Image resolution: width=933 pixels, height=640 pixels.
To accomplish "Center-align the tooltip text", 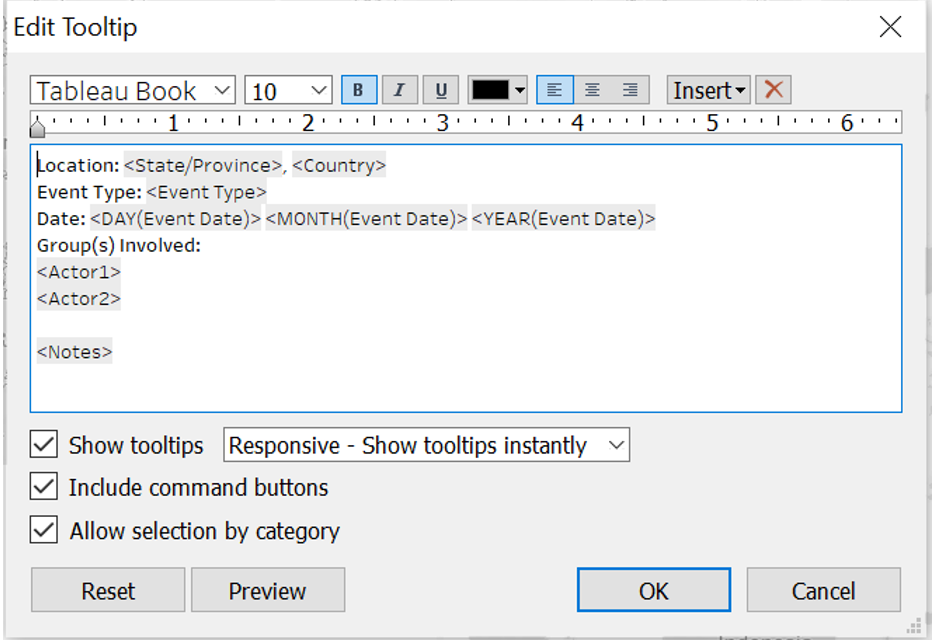I will coord(592,90).
